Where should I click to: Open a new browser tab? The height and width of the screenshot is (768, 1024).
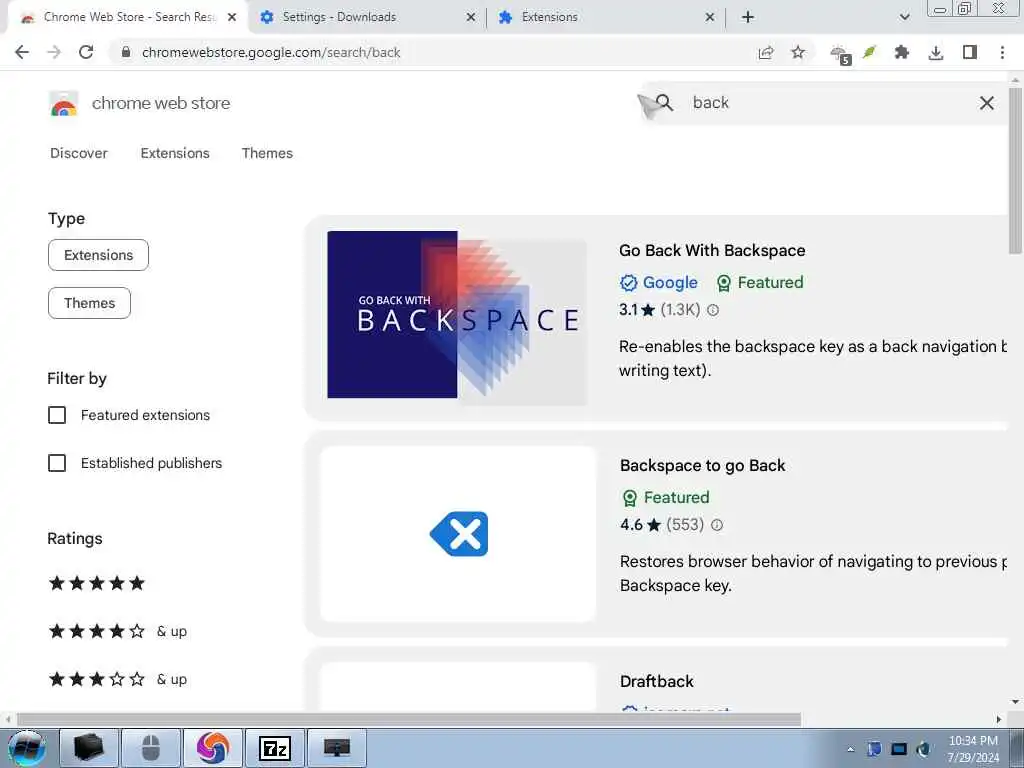pyautogui.click(x=748, y=17)
